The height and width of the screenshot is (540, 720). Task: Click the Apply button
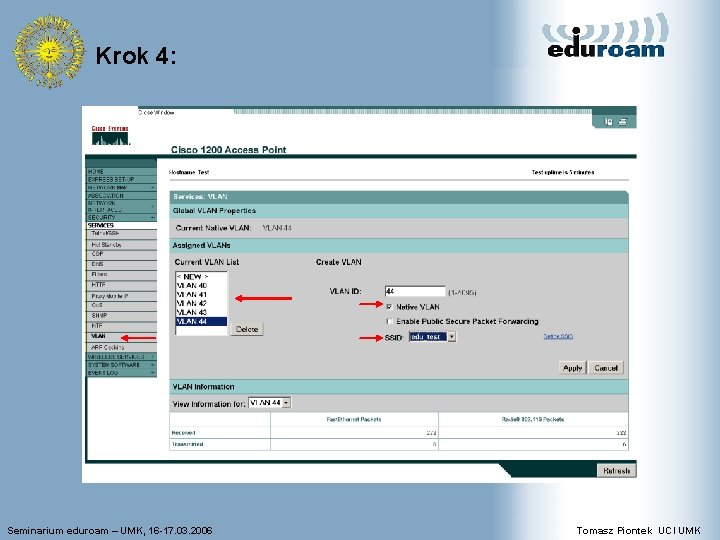click(x=572, y=368)
